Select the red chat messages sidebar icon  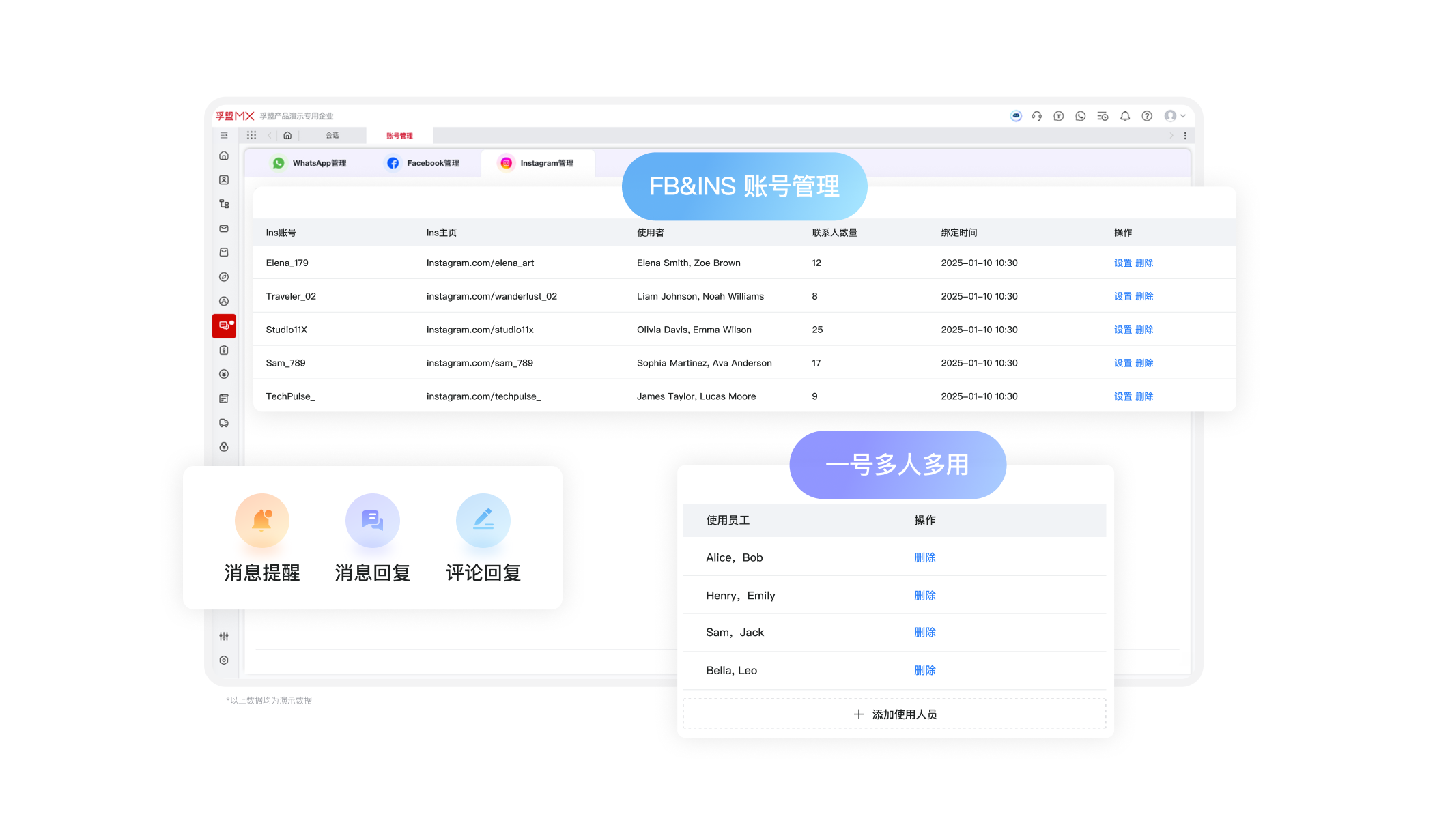224,326
